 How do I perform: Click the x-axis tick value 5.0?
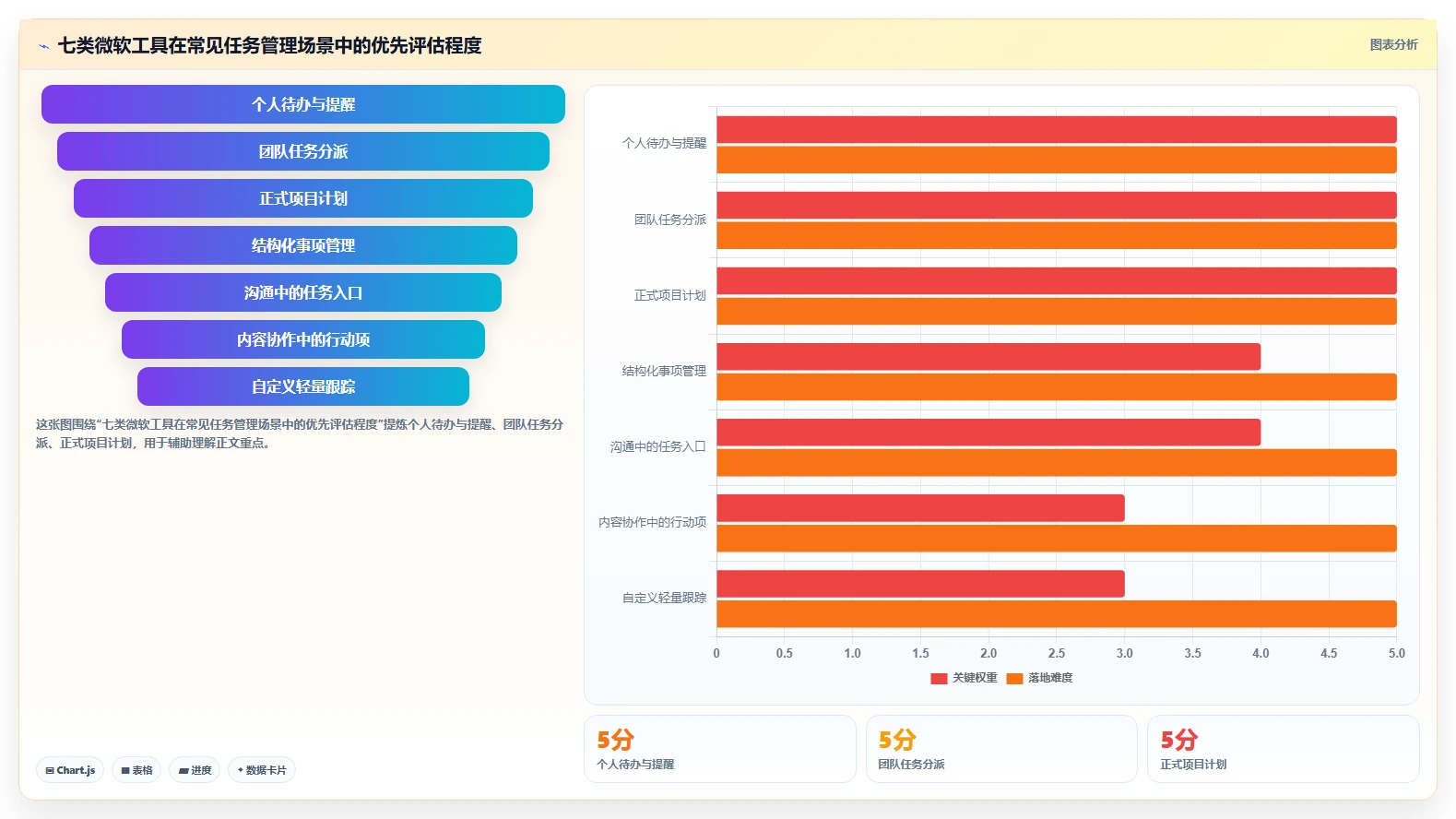coord(1397,653)
